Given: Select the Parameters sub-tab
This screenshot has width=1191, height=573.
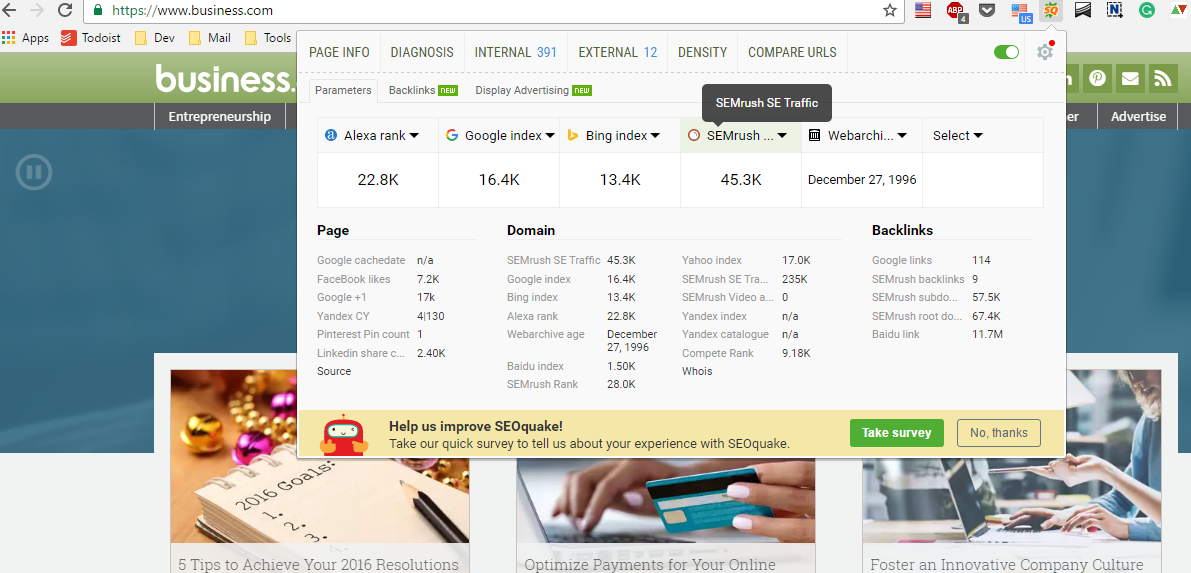Looking at the screenshot, I should pyautogui.click(x=343, y=90).
